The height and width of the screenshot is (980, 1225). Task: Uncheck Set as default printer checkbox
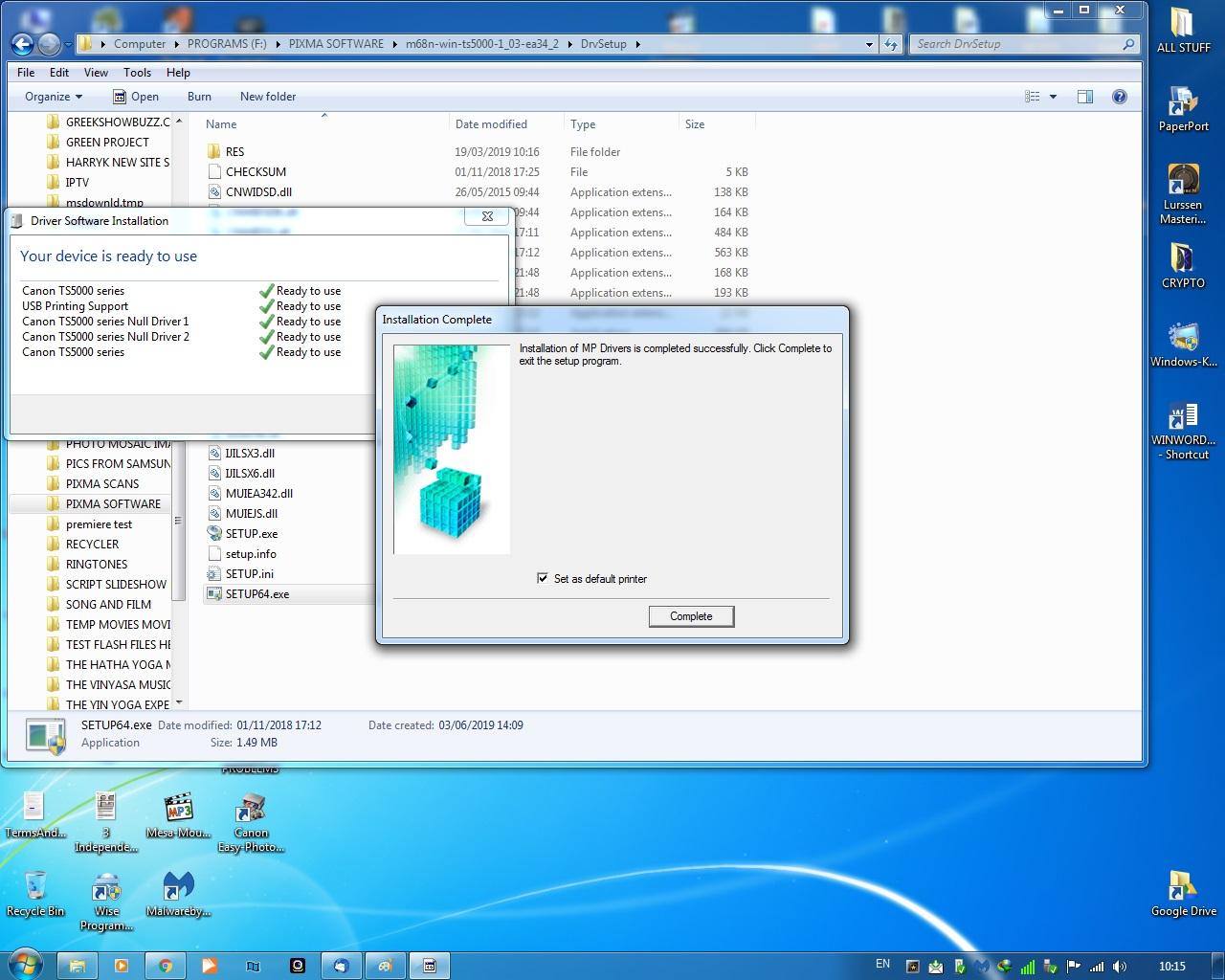543,578
